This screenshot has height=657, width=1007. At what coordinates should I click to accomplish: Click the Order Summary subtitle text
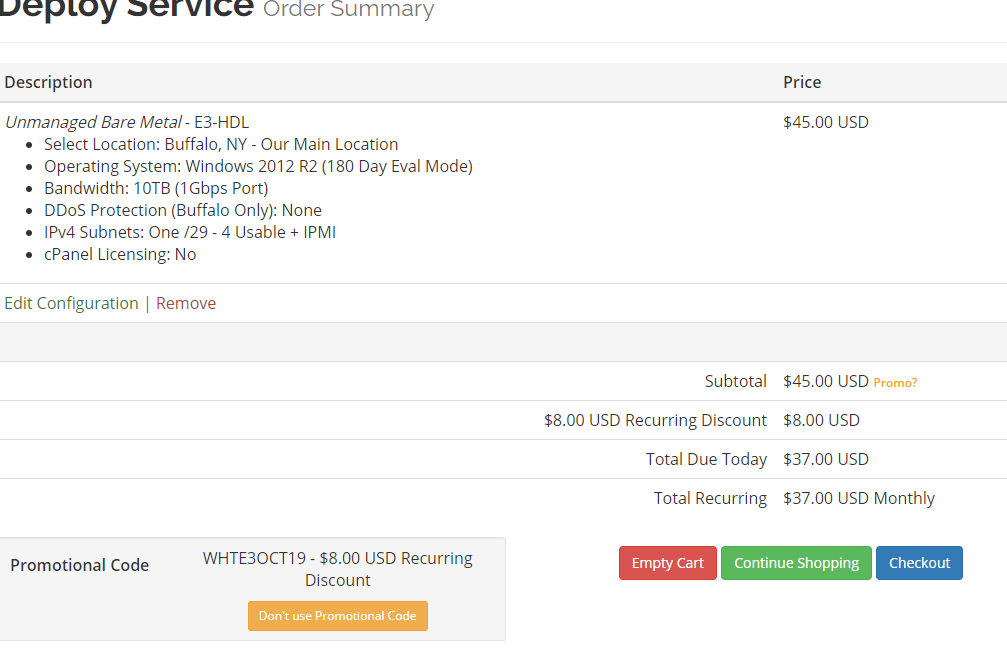tap(348, 10)
